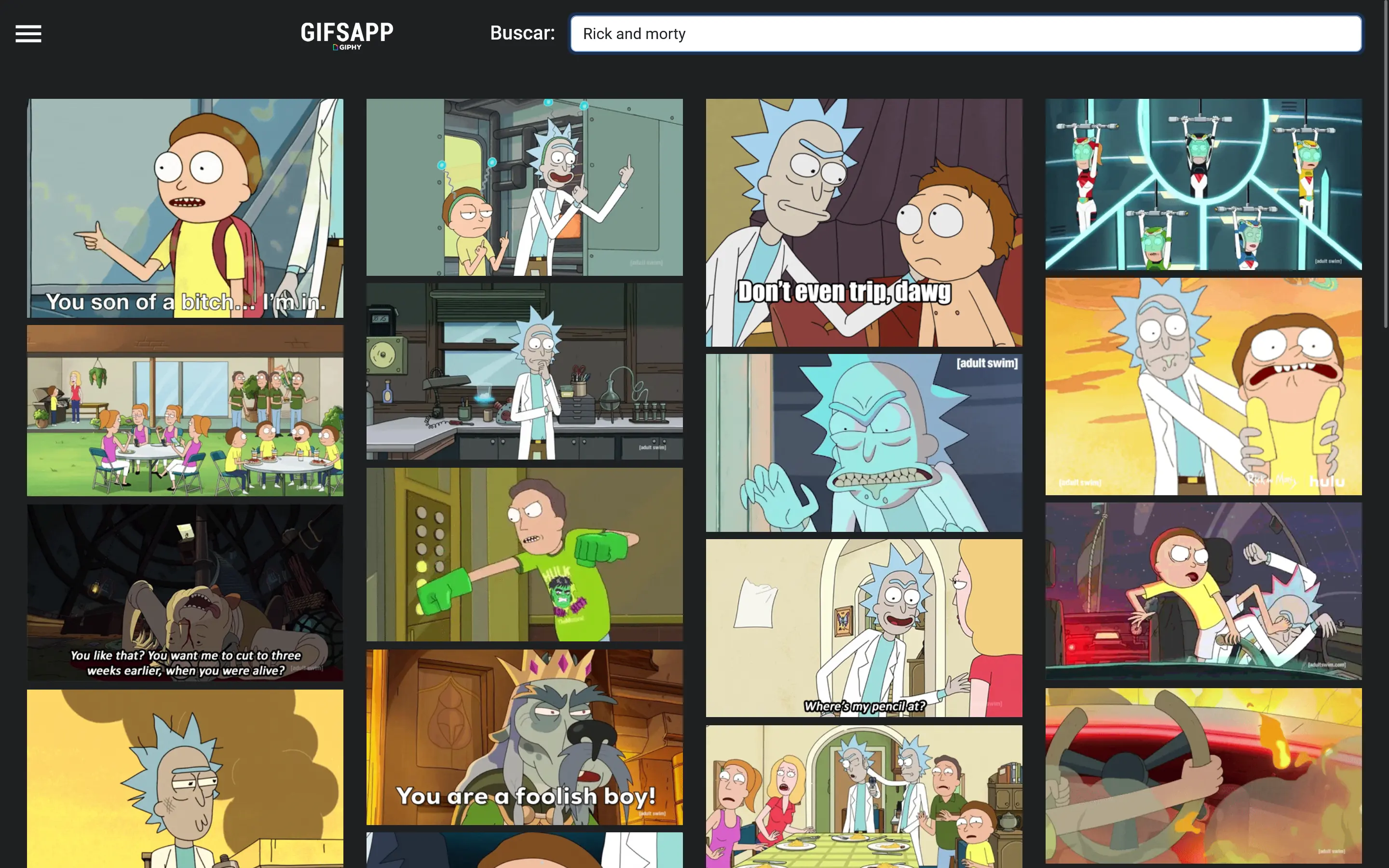Click the GIPHY logo under GIFSAPP
1389x868 pixels.
347,47
